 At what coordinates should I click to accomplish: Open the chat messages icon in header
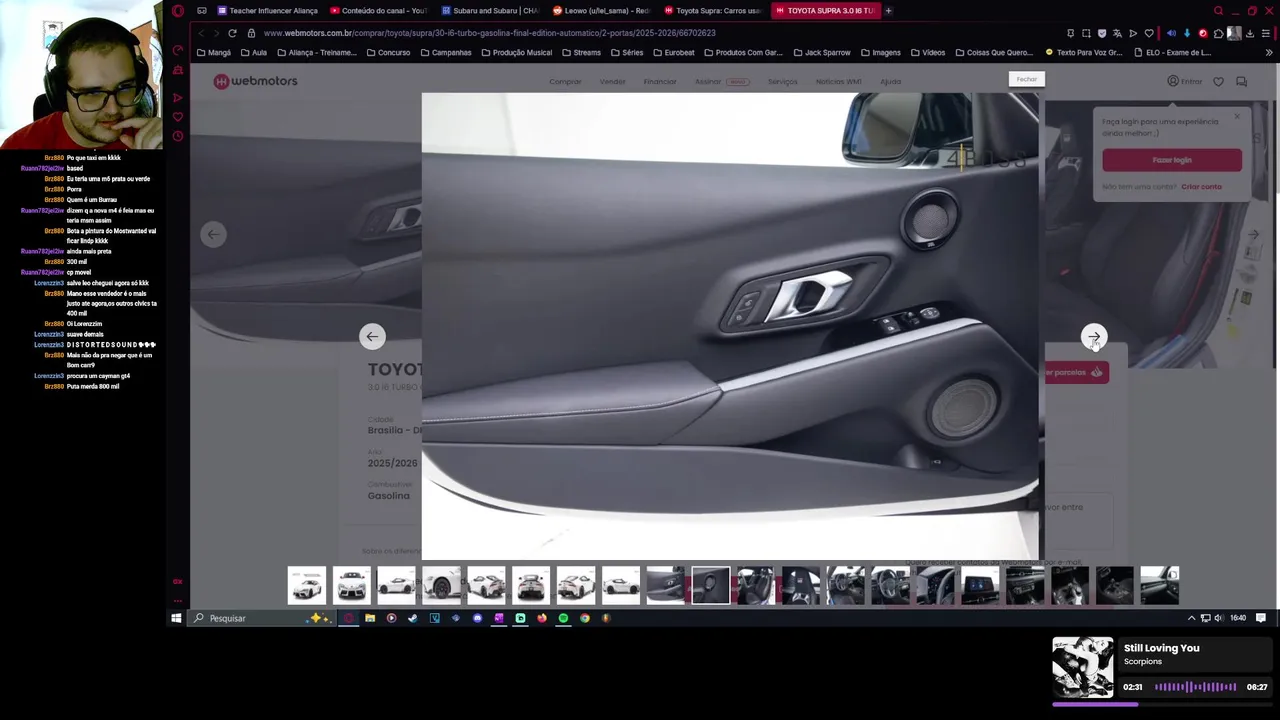(1241, 82)
